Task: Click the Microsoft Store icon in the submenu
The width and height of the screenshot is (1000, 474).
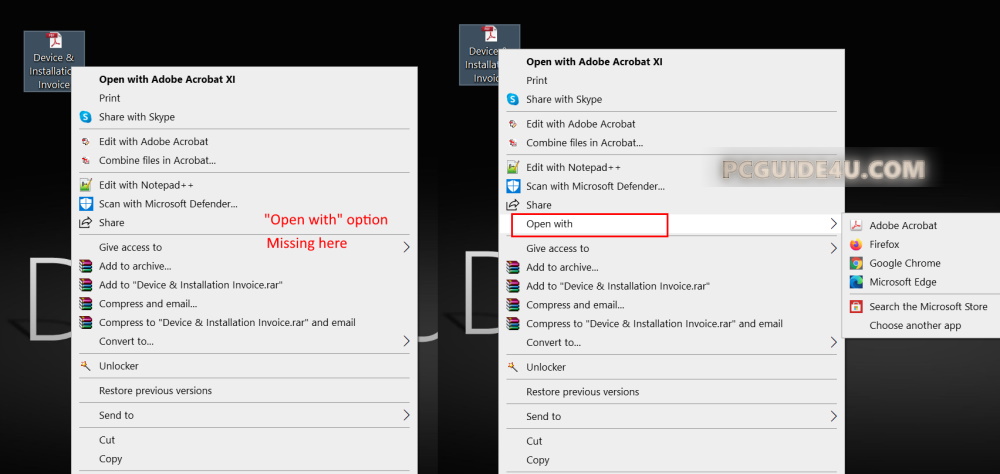Action: [856, 307]
